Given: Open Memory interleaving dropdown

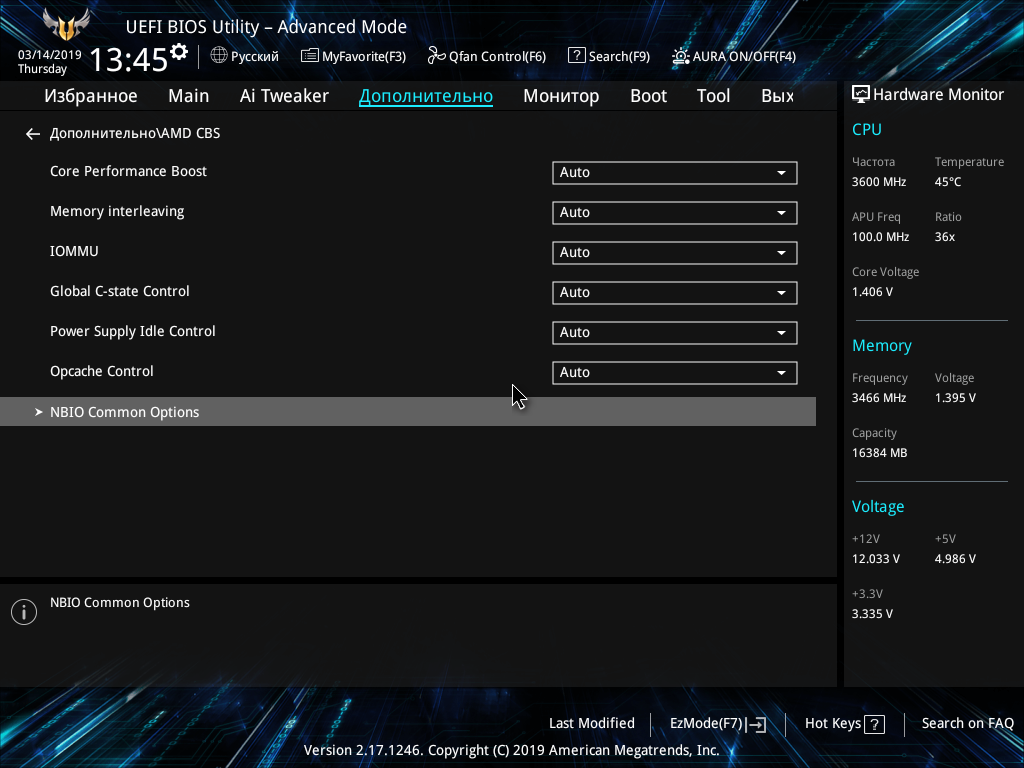Looking at the screenshot, I should point(675,212).
